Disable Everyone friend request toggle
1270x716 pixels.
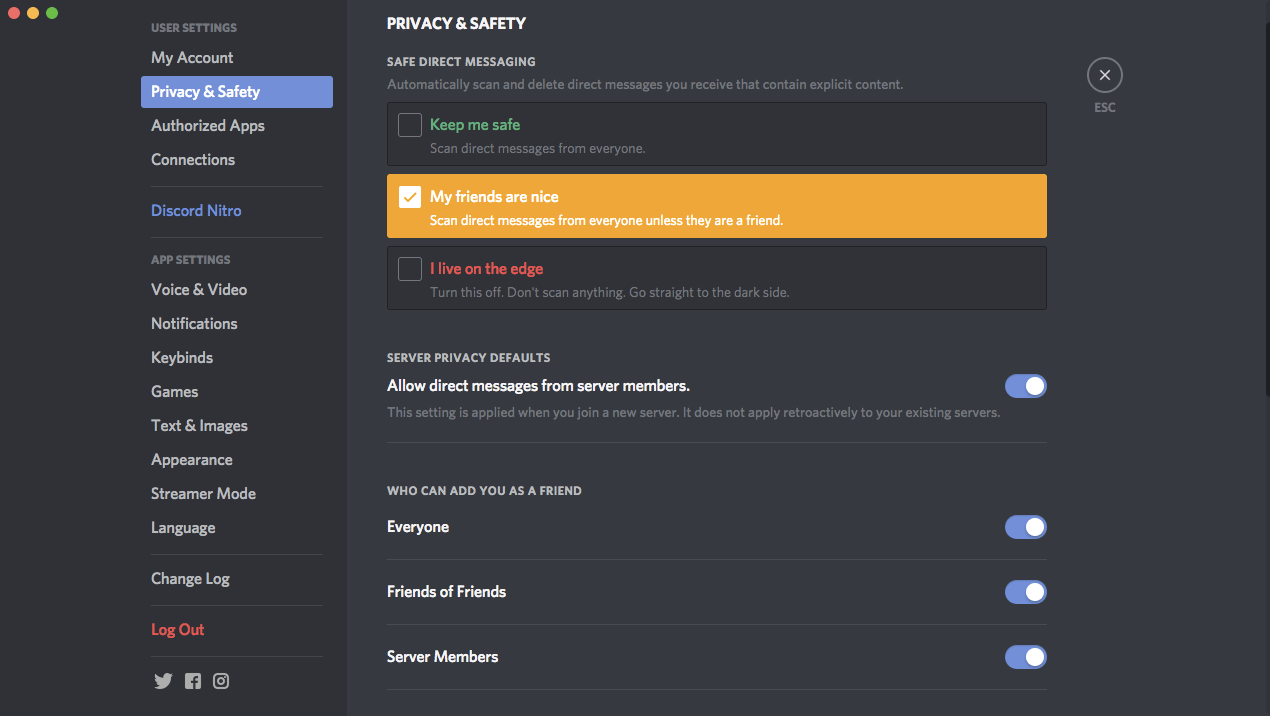pos(1025,527)
